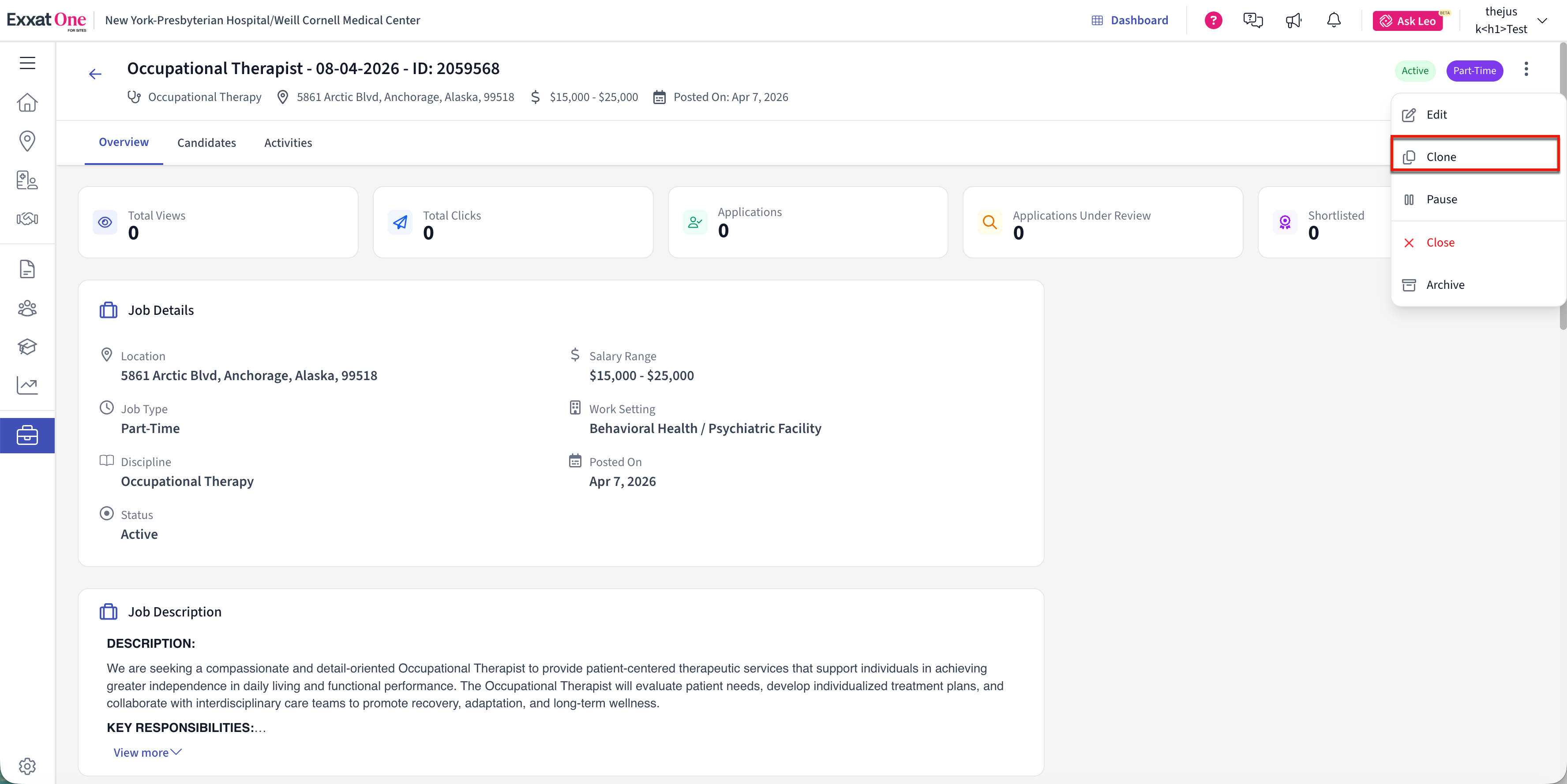Screen dimensions: 1567x784
Task: Open the analytics chart sidebar icon
Action: point(27,385)
